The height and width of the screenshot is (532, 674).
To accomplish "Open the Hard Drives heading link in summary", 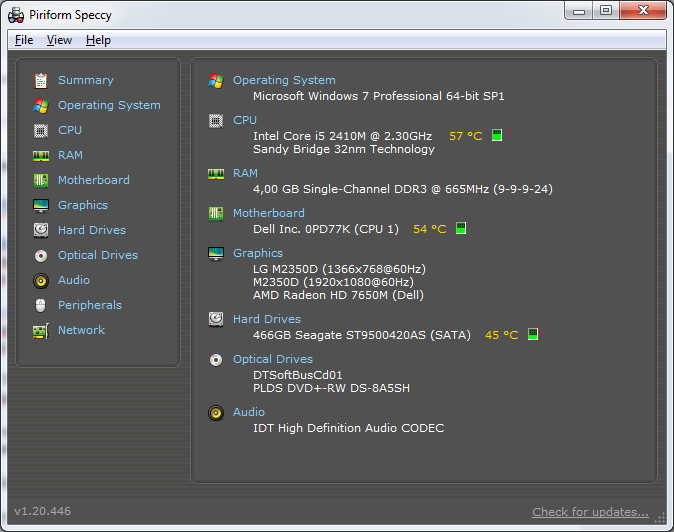I will [x=267, y=319].
